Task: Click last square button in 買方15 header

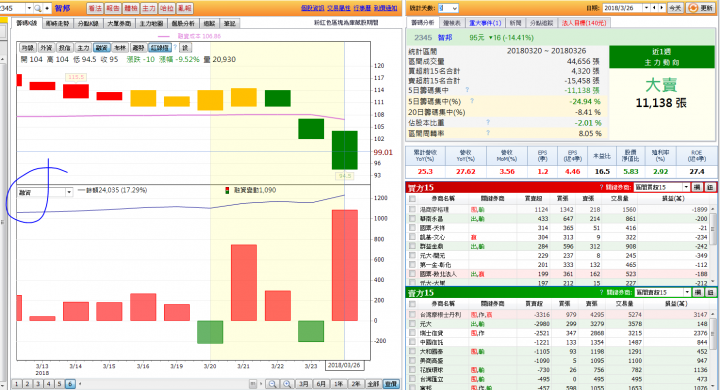Action: click(x=710, y=187)
